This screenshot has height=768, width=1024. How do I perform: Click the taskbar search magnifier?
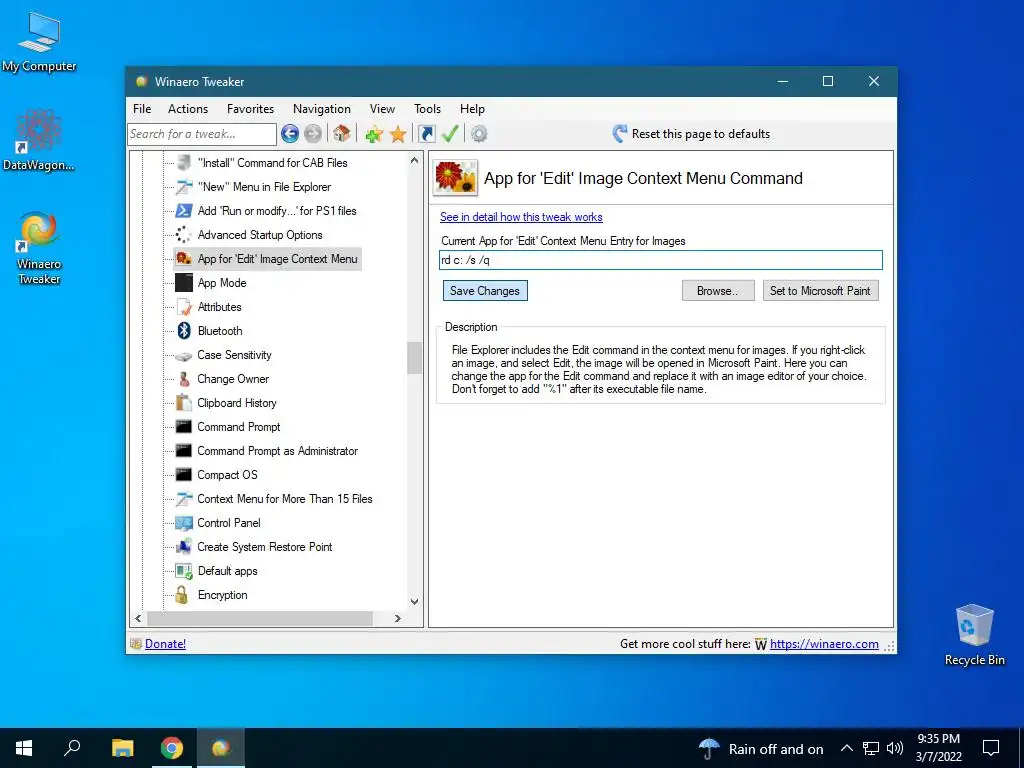point(72,748)
